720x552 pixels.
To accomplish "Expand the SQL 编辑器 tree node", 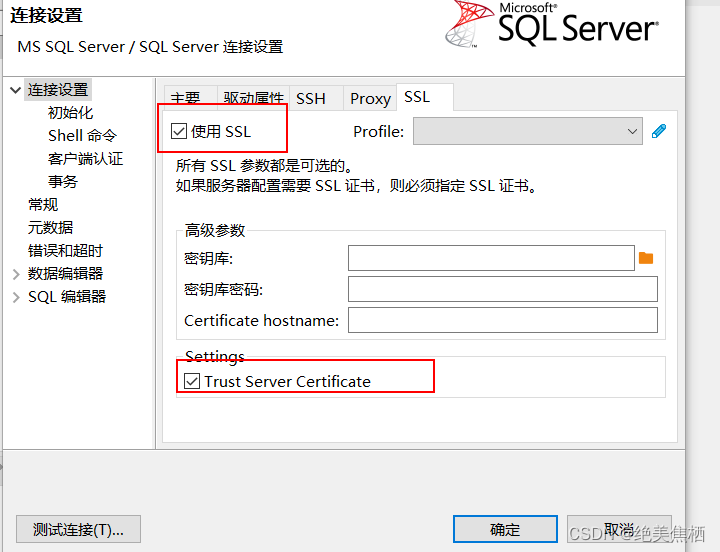I will point(15,297).
